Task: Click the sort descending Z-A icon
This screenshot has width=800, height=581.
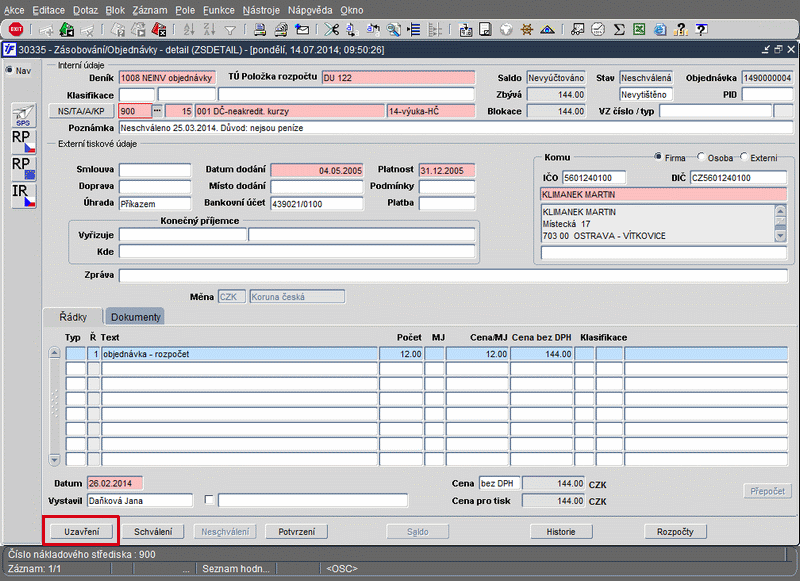Action: [x=209, y=30]
